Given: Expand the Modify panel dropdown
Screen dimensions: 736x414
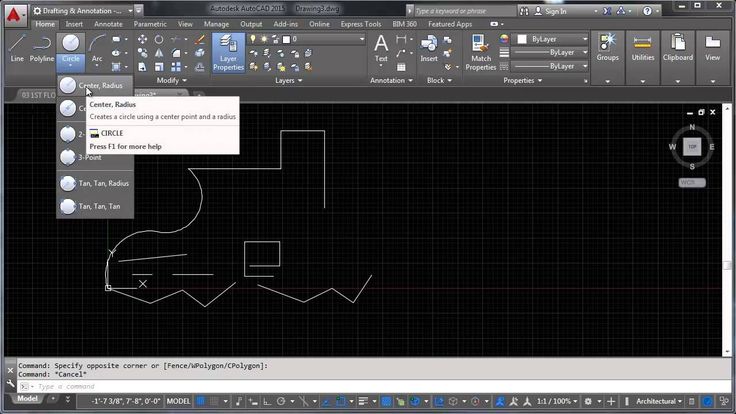Looking at the screenshot, I should (x=172, y=80).
